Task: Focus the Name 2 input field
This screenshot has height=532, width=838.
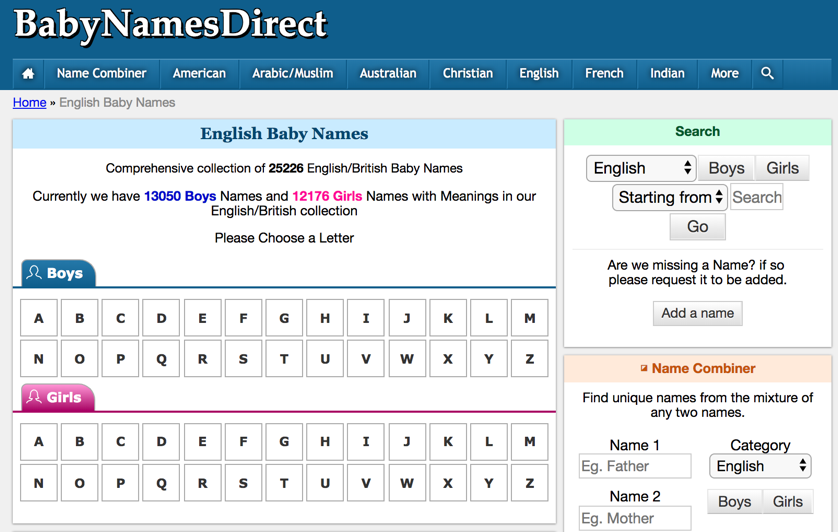Action: tap(635, 518)
